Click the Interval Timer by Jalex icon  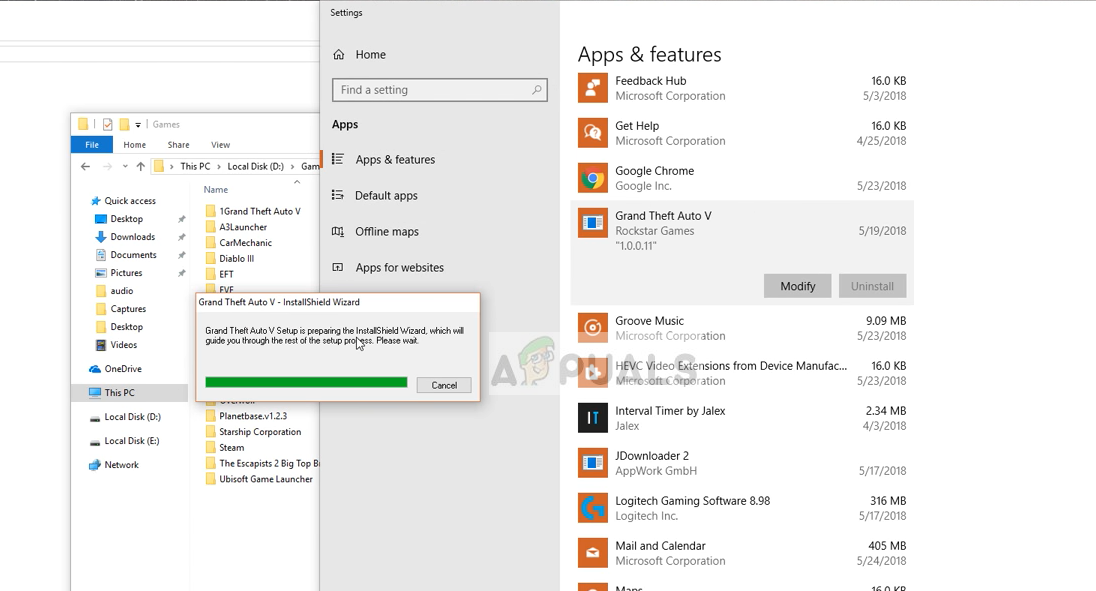click(593, 418)
